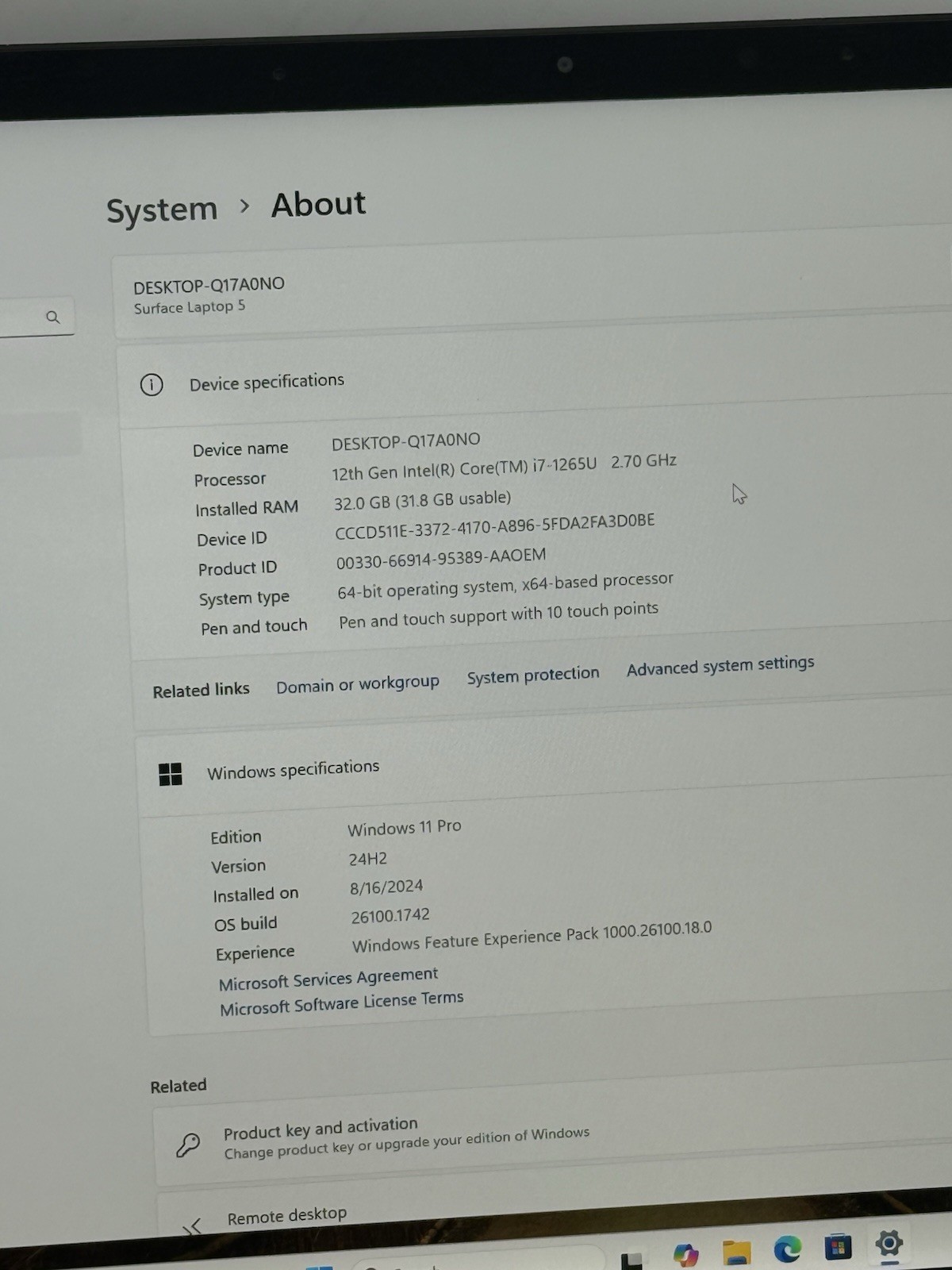952x1270 pixels.
Task: Open Microsoft Services Agreement link
Action: [328, 979]
